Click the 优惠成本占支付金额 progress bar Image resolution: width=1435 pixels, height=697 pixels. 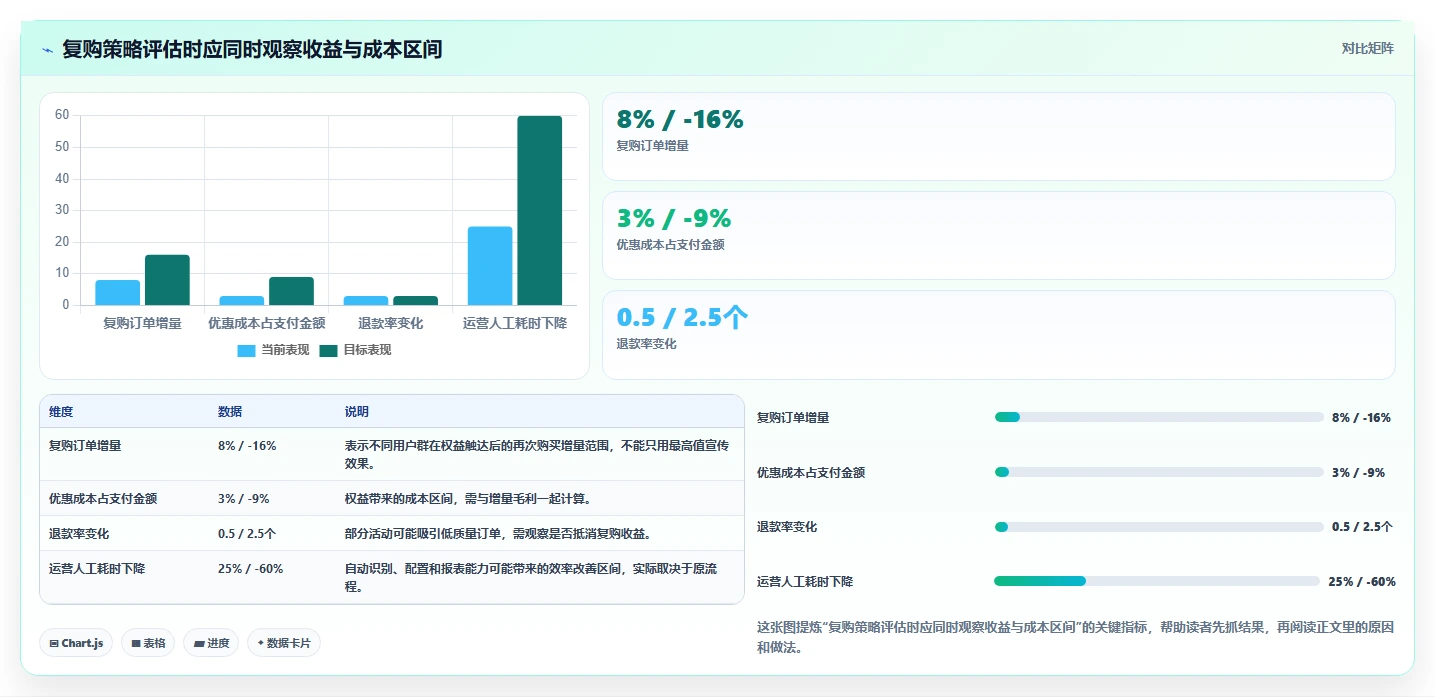[x=1159, y=472]
